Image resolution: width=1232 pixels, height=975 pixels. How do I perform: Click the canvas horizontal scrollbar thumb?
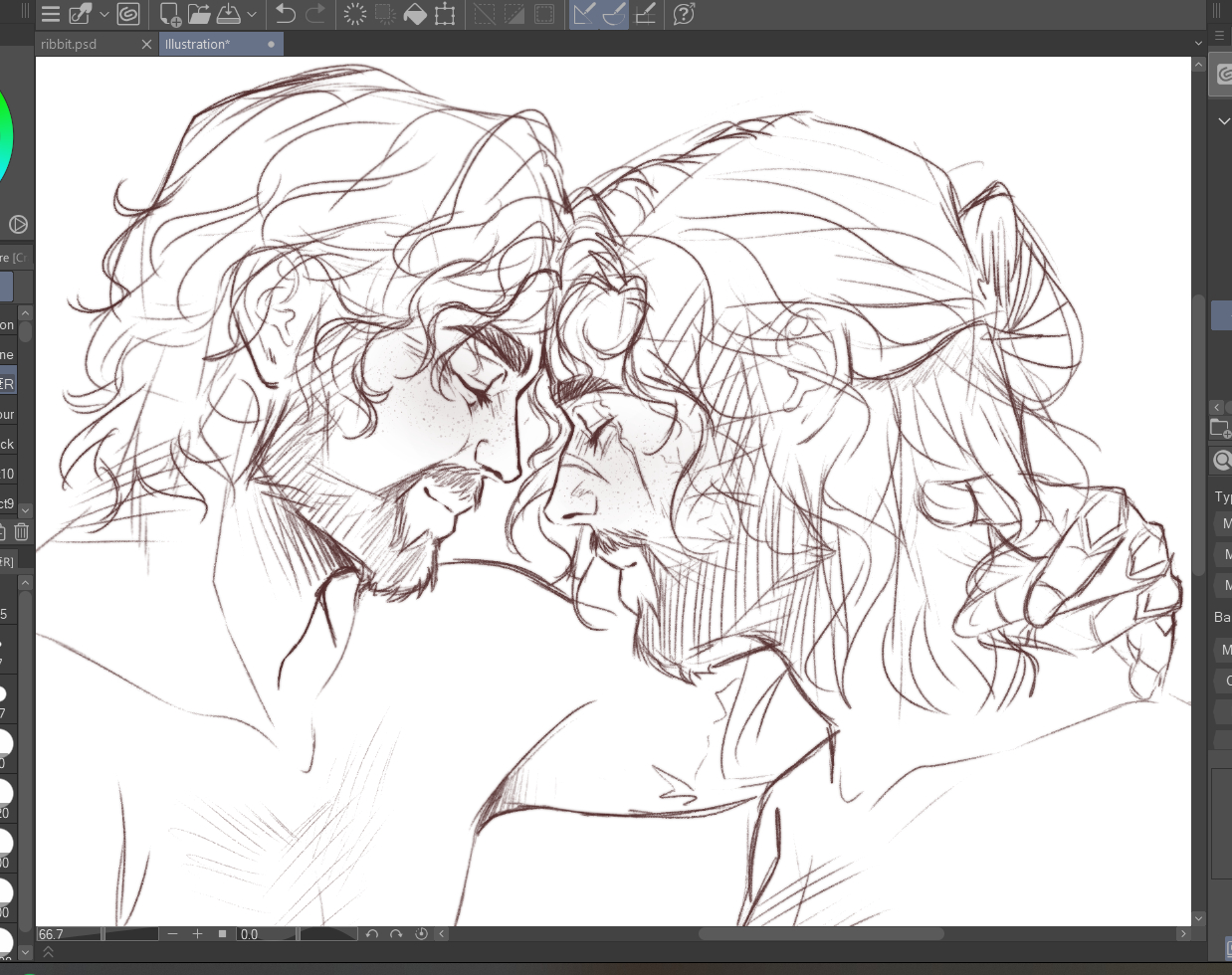(820, 934)
